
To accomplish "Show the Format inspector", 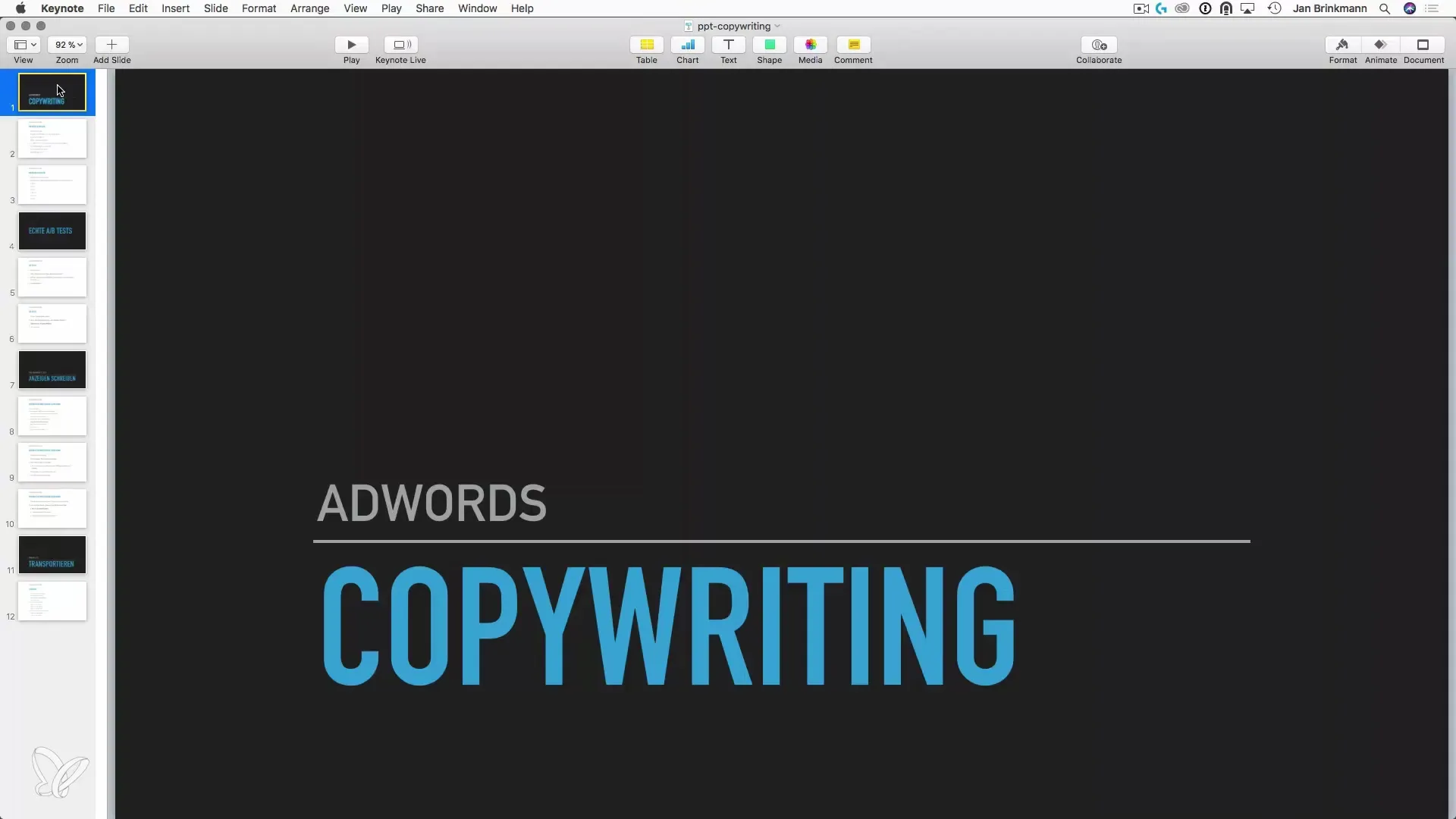I will click(1342, 45).
